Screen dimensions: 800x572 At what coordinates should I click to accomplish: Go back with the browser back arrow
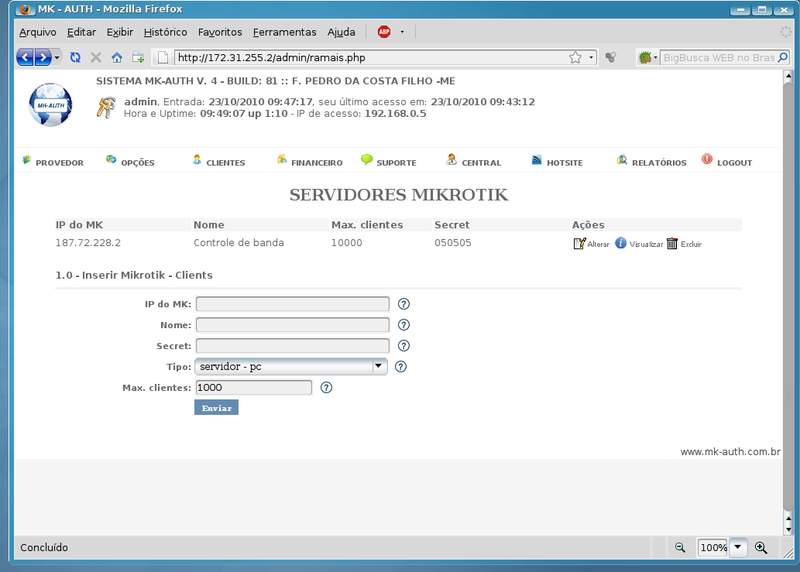click(x=25, y=57)
